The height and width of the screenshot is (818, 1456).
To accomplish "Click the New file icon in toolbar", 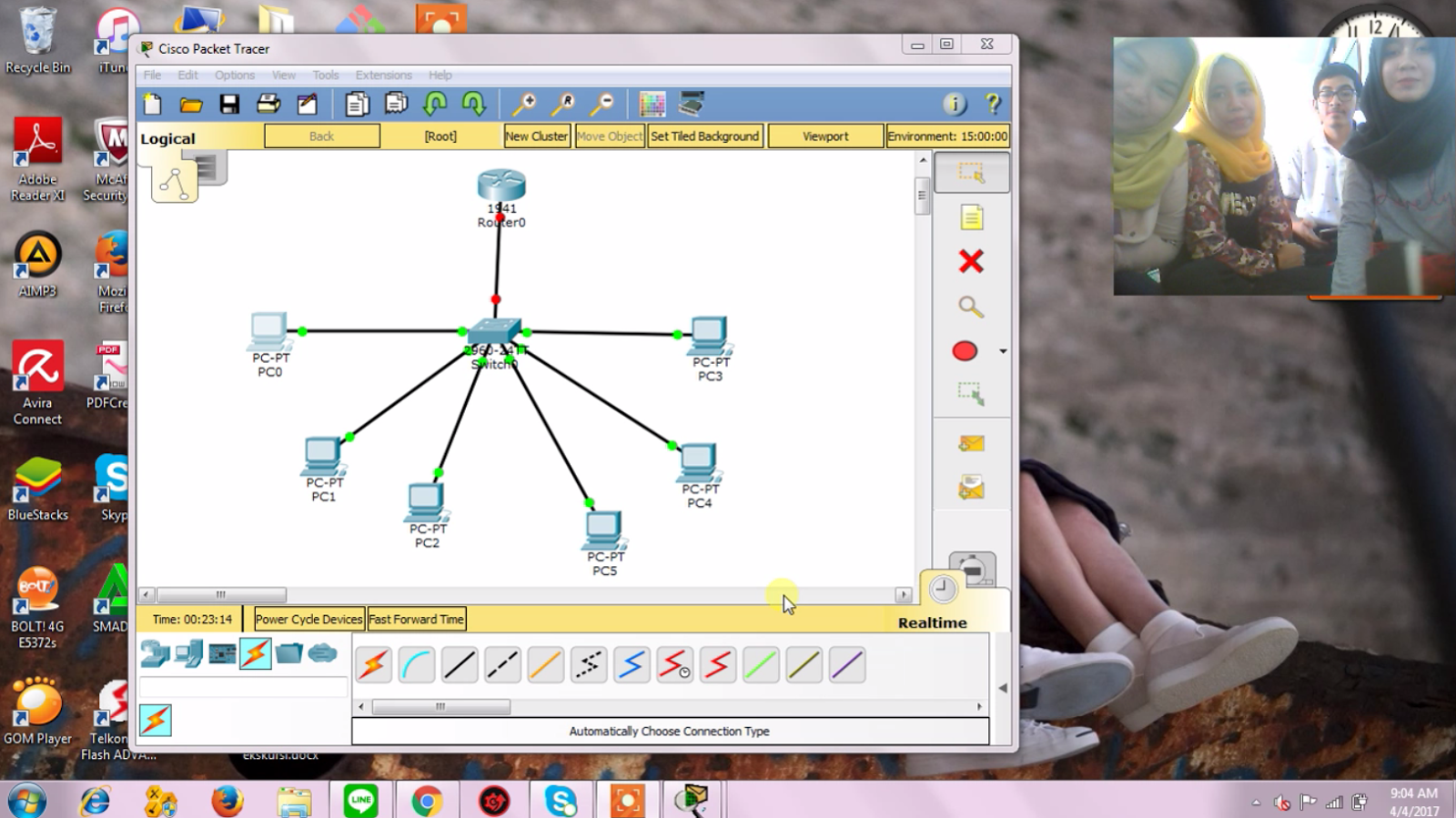I will point(153,105).
